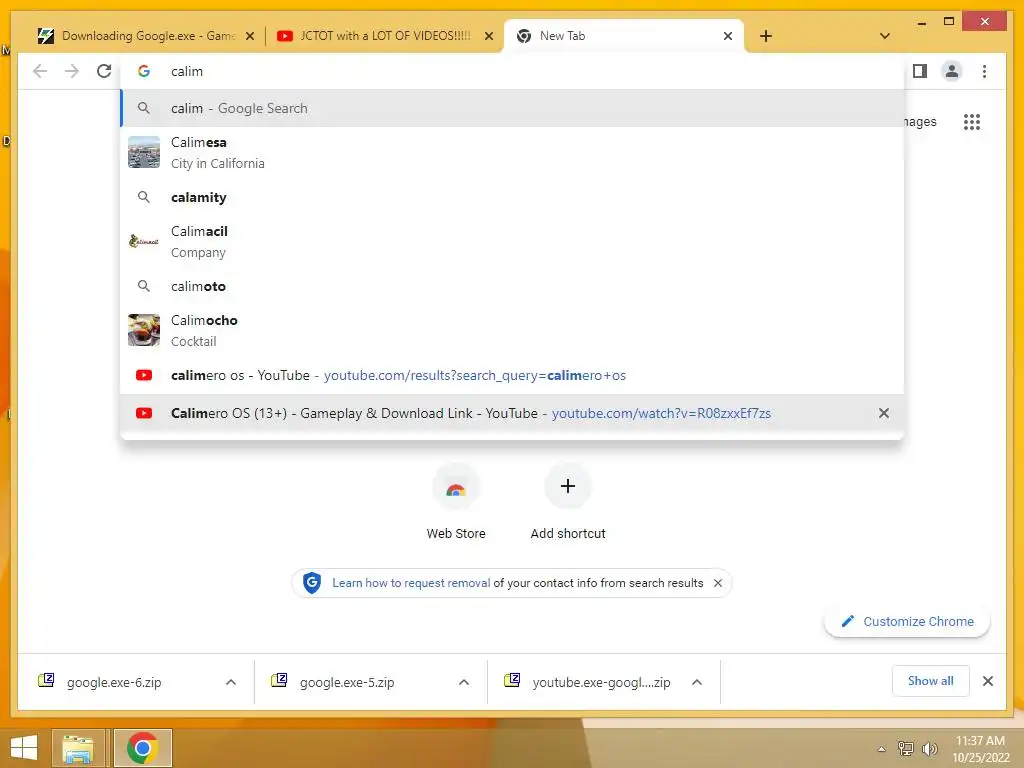Screen dimensions: 1024x768
Task: Choose the calamity search suggestion
Action: pos(512,197)
